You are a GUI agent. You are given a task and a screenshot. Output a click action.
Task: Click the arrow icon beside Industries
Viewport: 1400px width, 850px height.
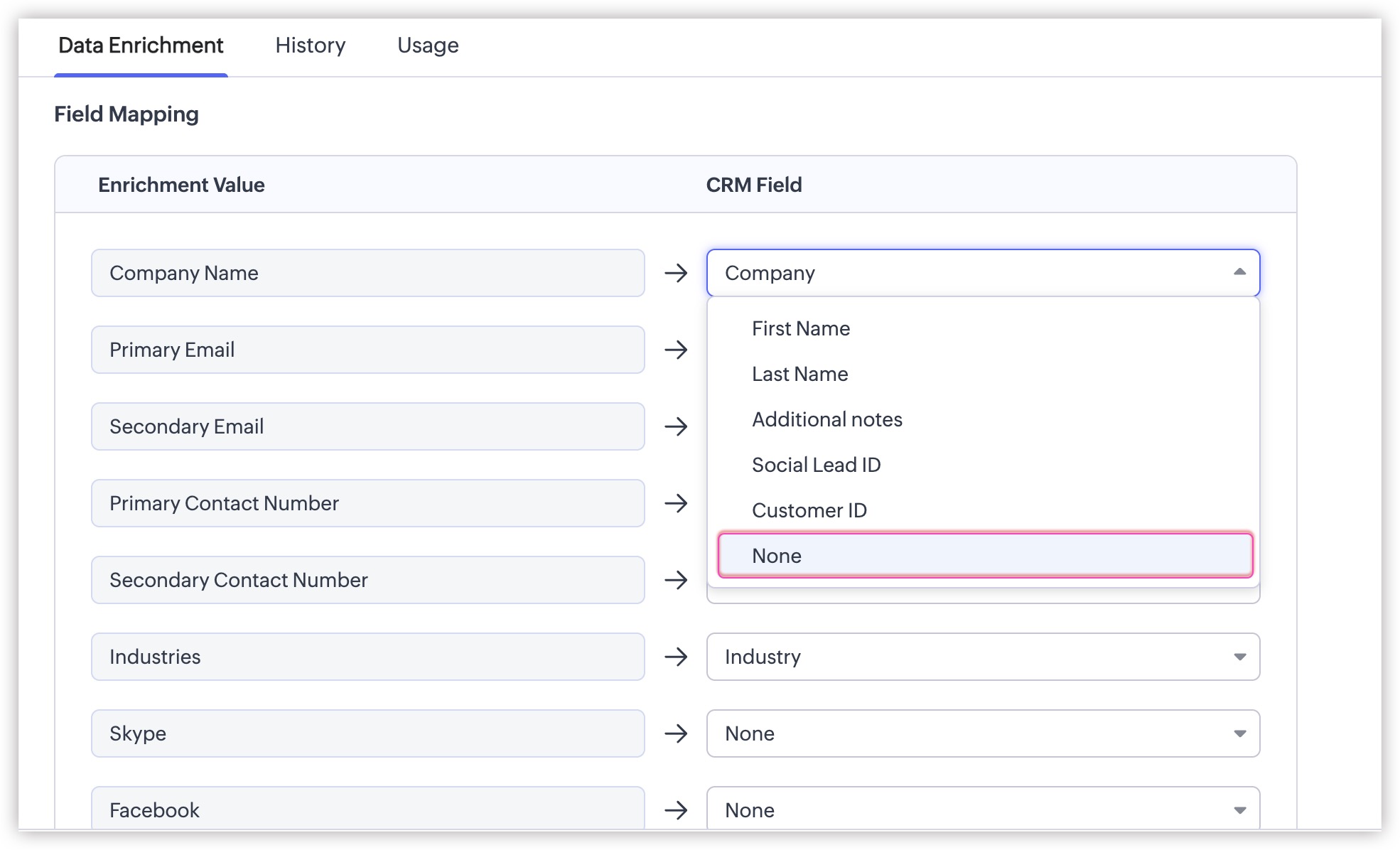[x=676, y=657]
